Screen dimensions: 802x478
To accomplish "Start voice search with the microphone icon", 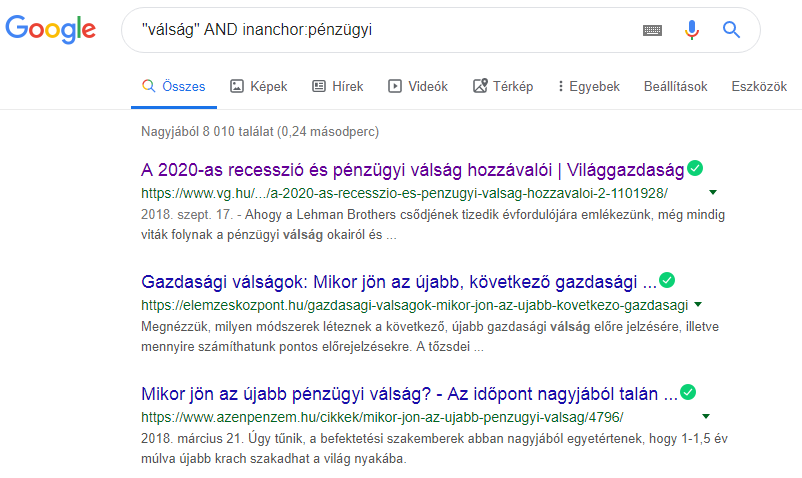I will [x=692, y=30].
